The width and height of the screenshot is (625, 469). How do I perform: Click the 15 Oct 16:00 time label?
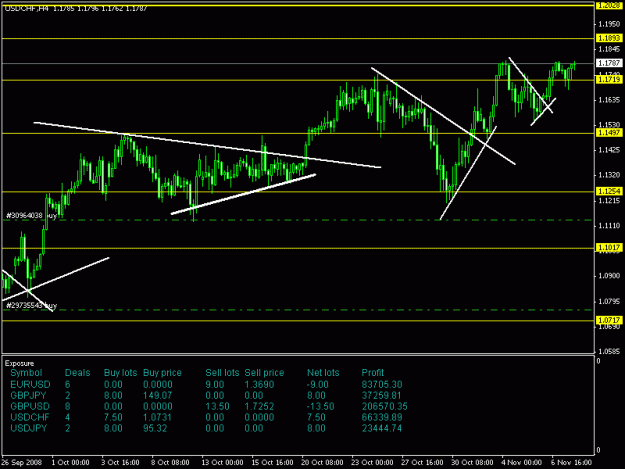[272, 463]
